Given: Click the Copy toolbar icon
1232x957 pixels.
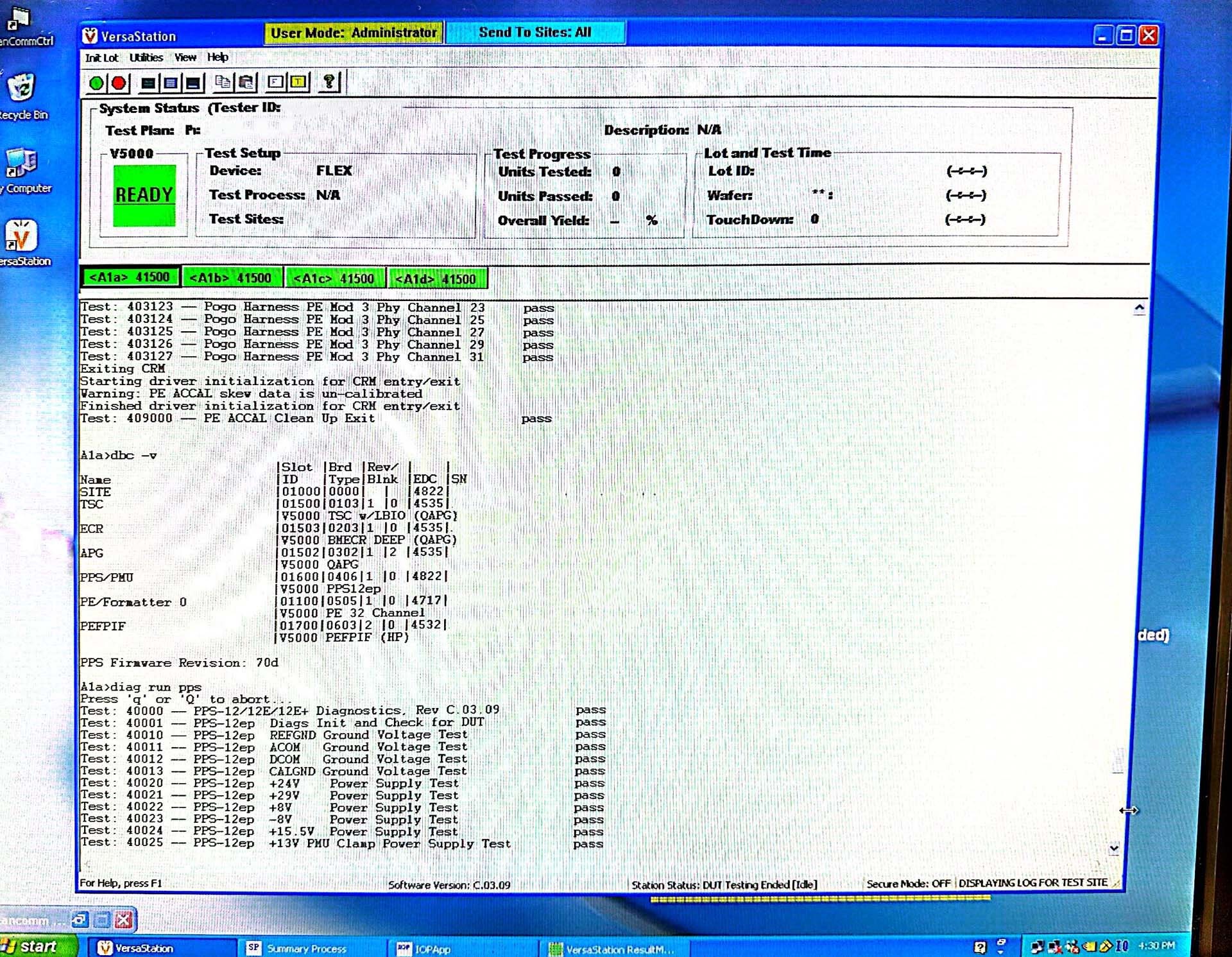Looking at the screenshot, I should coord(223,82).
